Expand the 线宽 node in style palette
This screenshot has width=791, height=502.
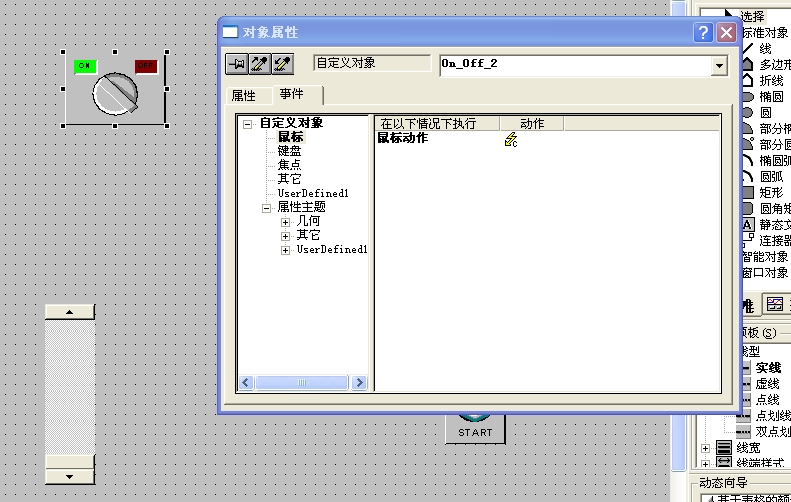(x=705, y=448)
